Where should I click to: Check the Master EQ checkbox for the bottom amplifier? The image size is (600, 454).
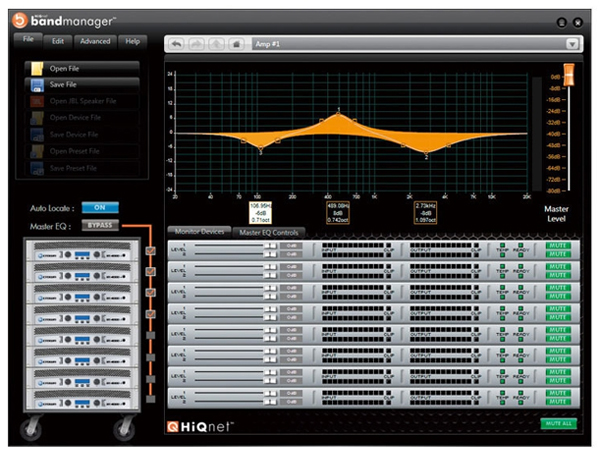pos(151,399)
